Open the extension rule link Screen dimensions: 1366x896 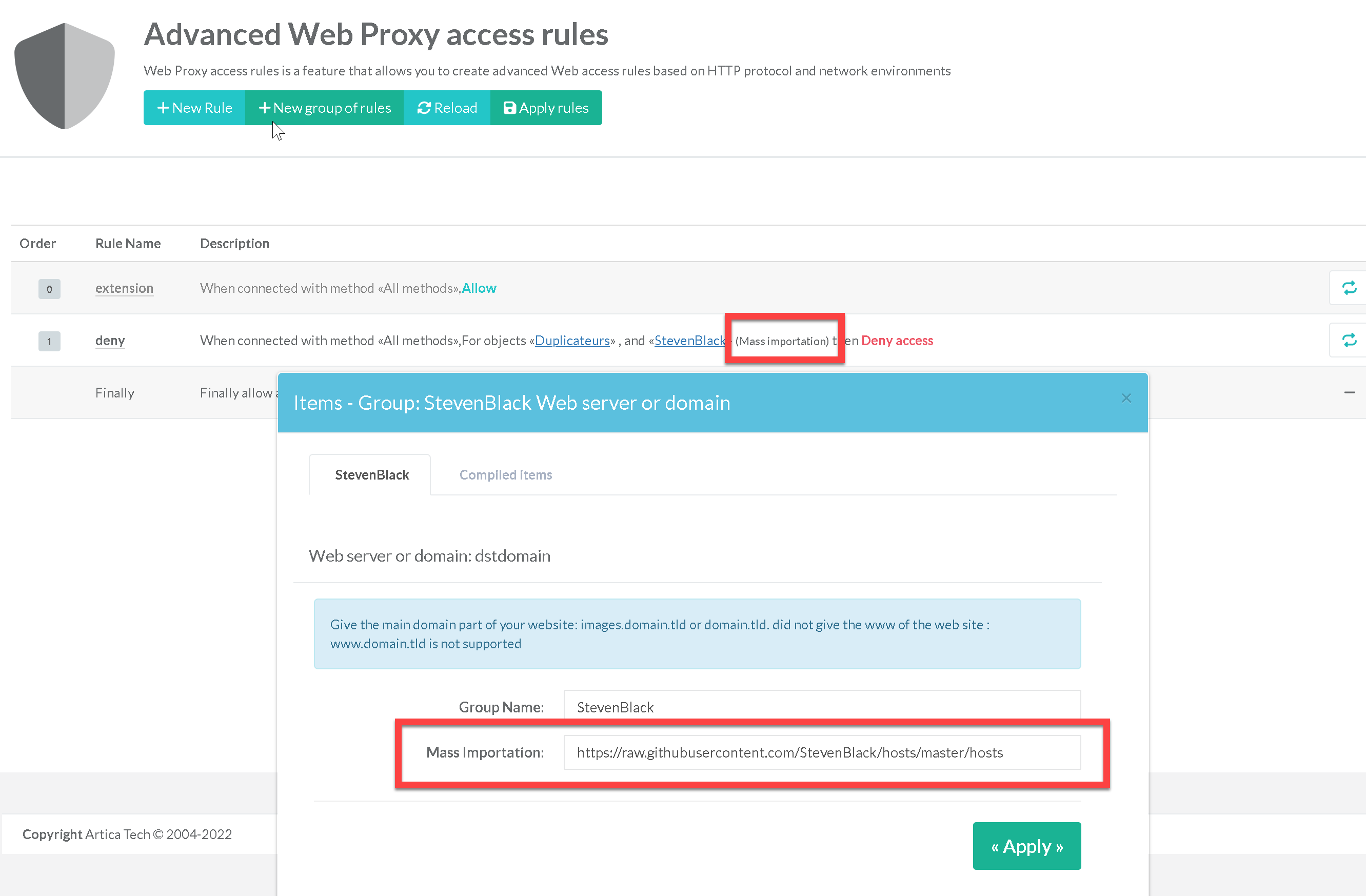(x=124, y=288)
